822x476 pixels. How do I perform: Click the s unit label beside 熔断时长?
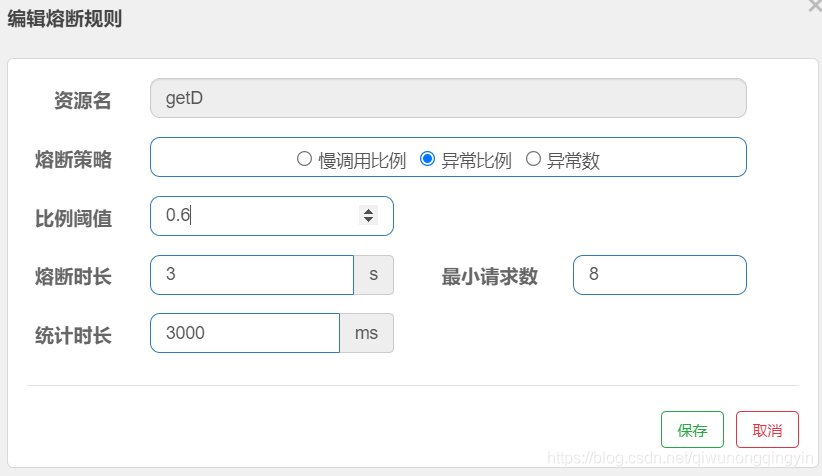pyautogui.click(x=374, y=275)
